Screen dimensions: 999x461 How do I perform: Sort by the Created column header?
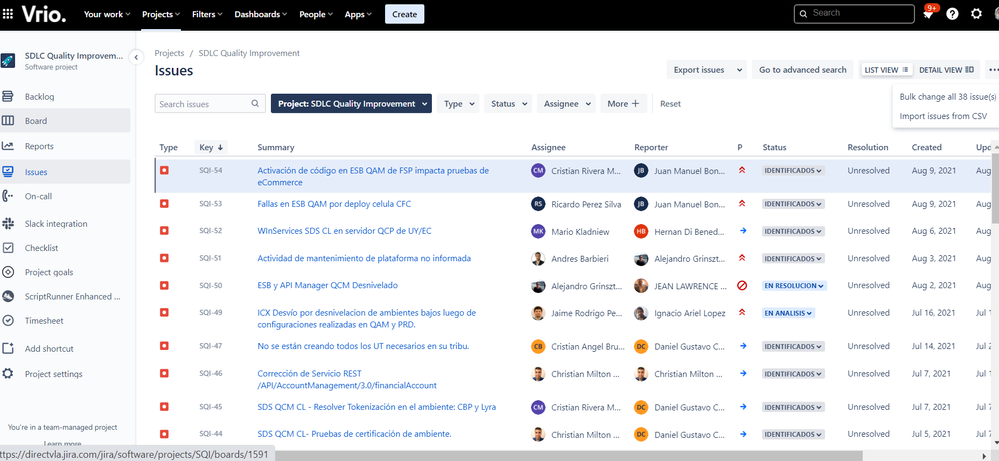[x=926, y=147]
